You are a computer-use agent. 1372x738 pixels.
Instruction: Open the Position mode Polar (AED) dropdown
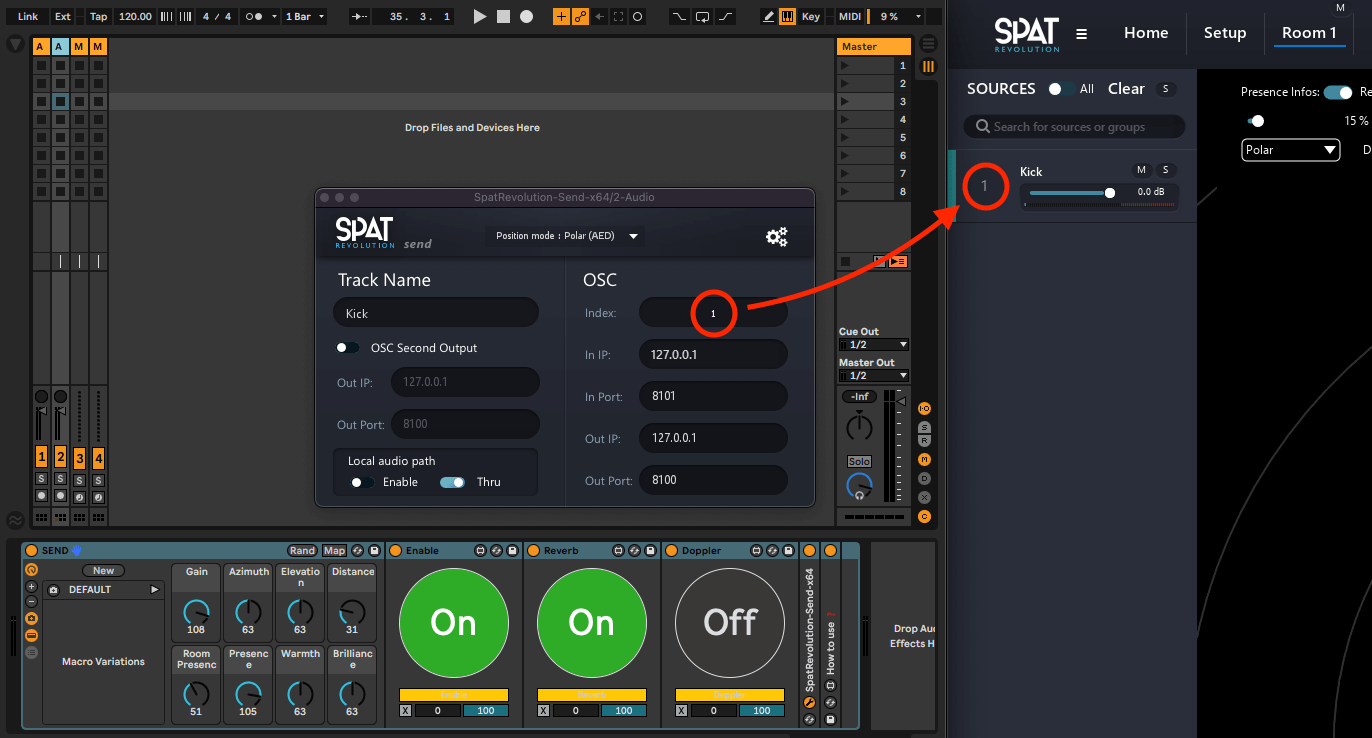click(566, 236)
